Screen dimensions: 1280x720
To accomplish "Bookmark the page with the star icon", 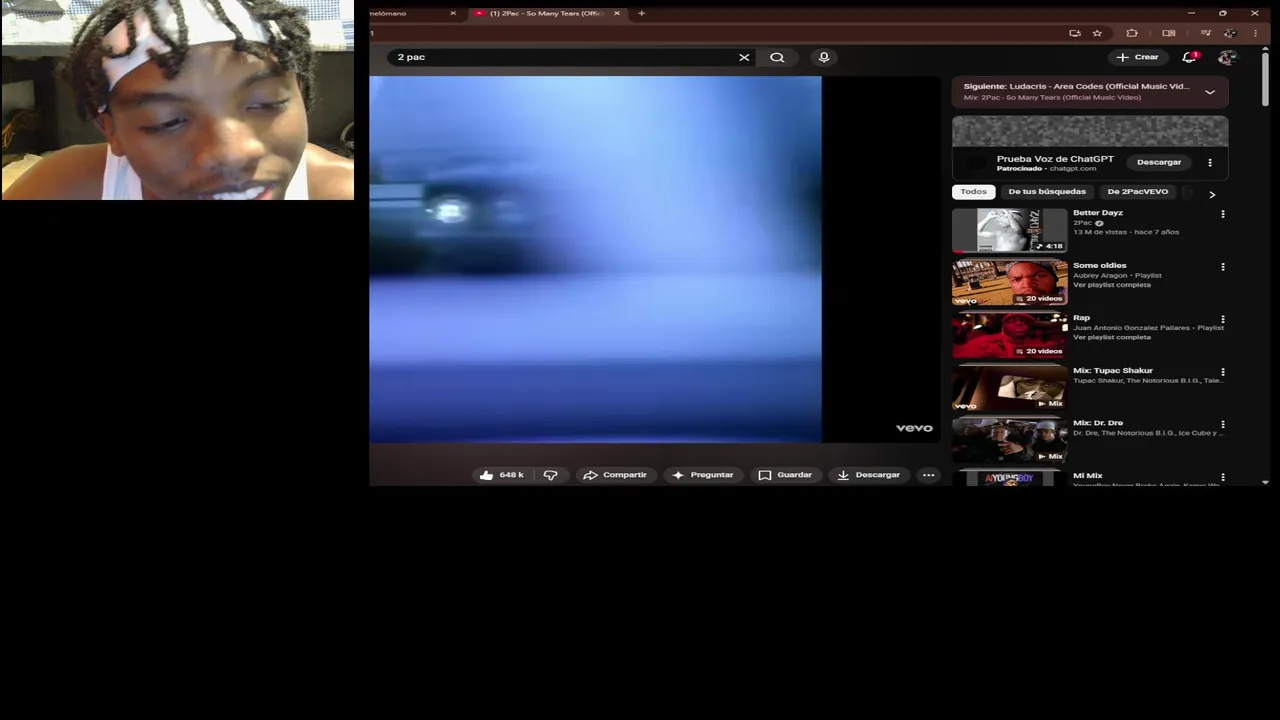I will tap(1097, 33).
